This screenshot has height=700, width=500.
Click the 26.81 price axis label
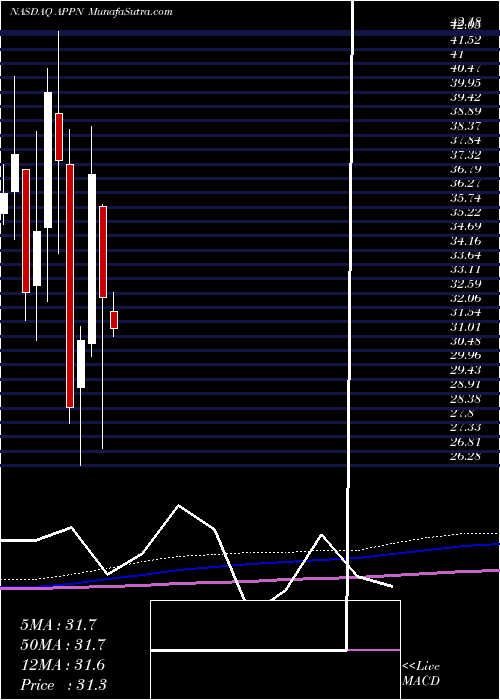click(467, 442)
